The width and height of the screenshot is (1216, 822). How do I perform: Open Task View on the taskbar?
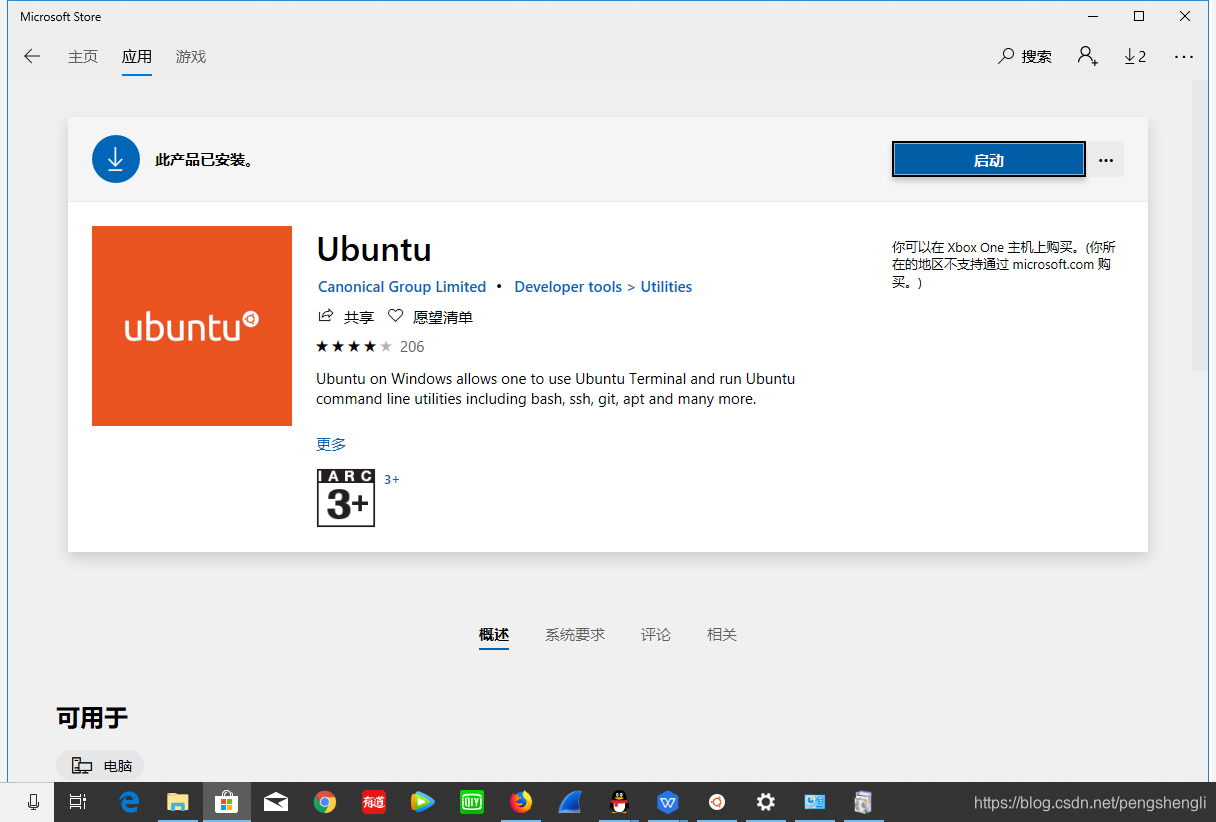pos(78,802)
